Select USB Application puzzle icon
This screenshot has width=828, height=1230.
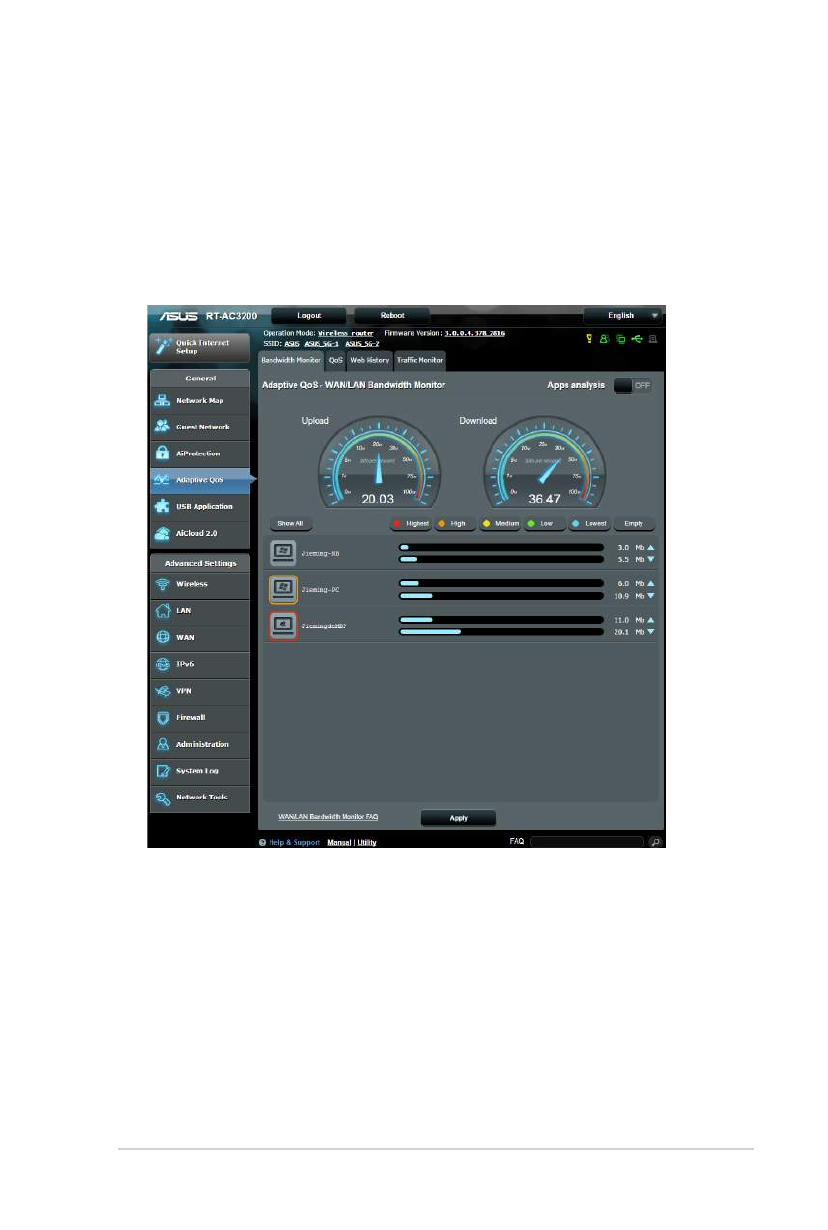pyautogui.click(x=162, y=507)
